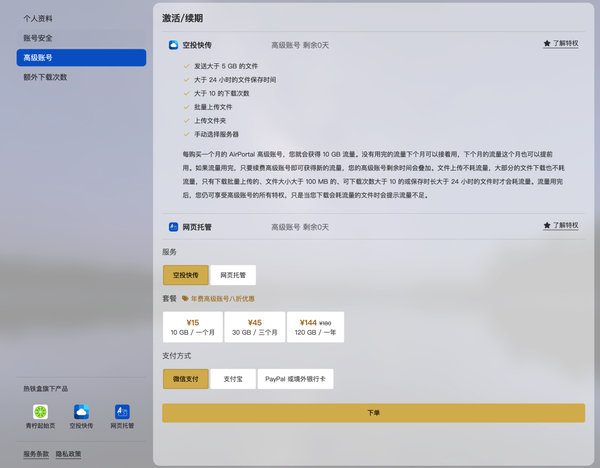The height and width of the screenshot is (468, 600).
Task: Open the 网页托管 product icon in sidebar
Action: [x=122, y=412]
